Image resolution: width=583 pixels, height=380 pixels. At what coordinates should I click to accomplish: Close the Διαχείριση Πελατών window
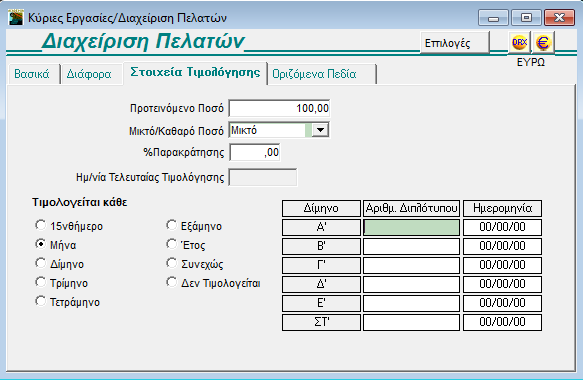pos(559,18)
